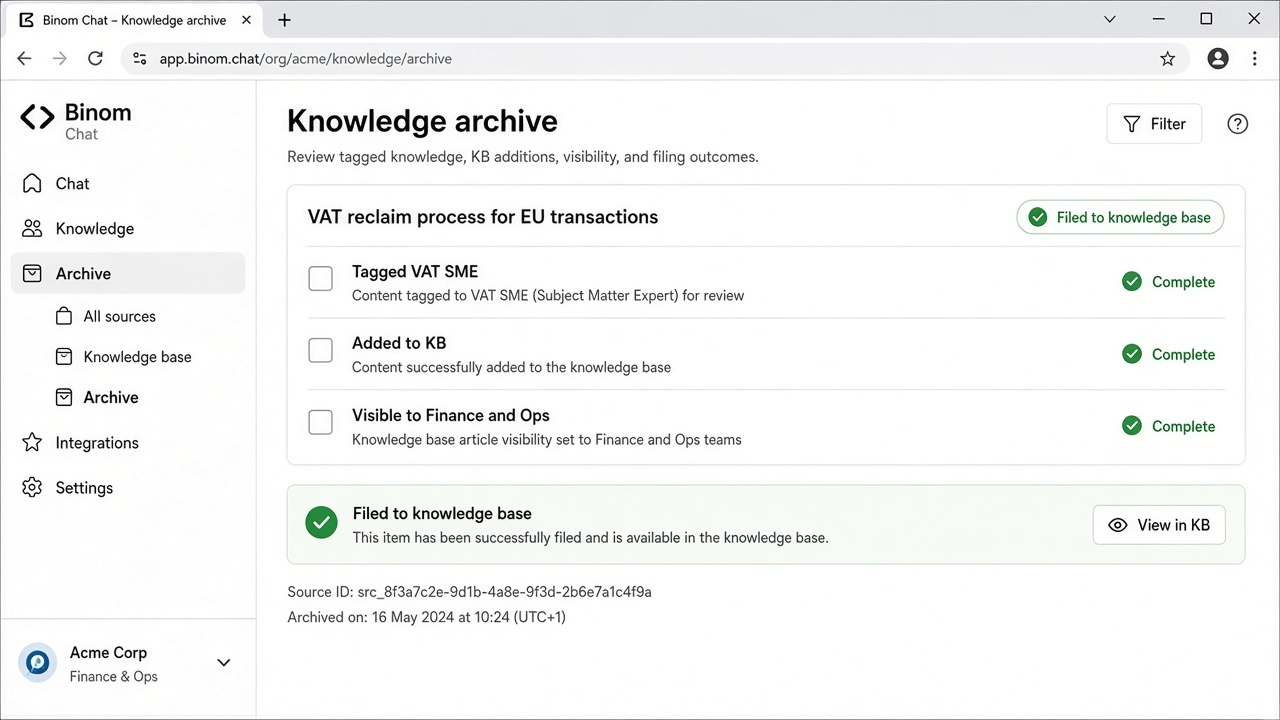Viewport: 1280px width, 720px height.
Task: Bookmark this page with the star icon
Action: [x=1167, y=59]
